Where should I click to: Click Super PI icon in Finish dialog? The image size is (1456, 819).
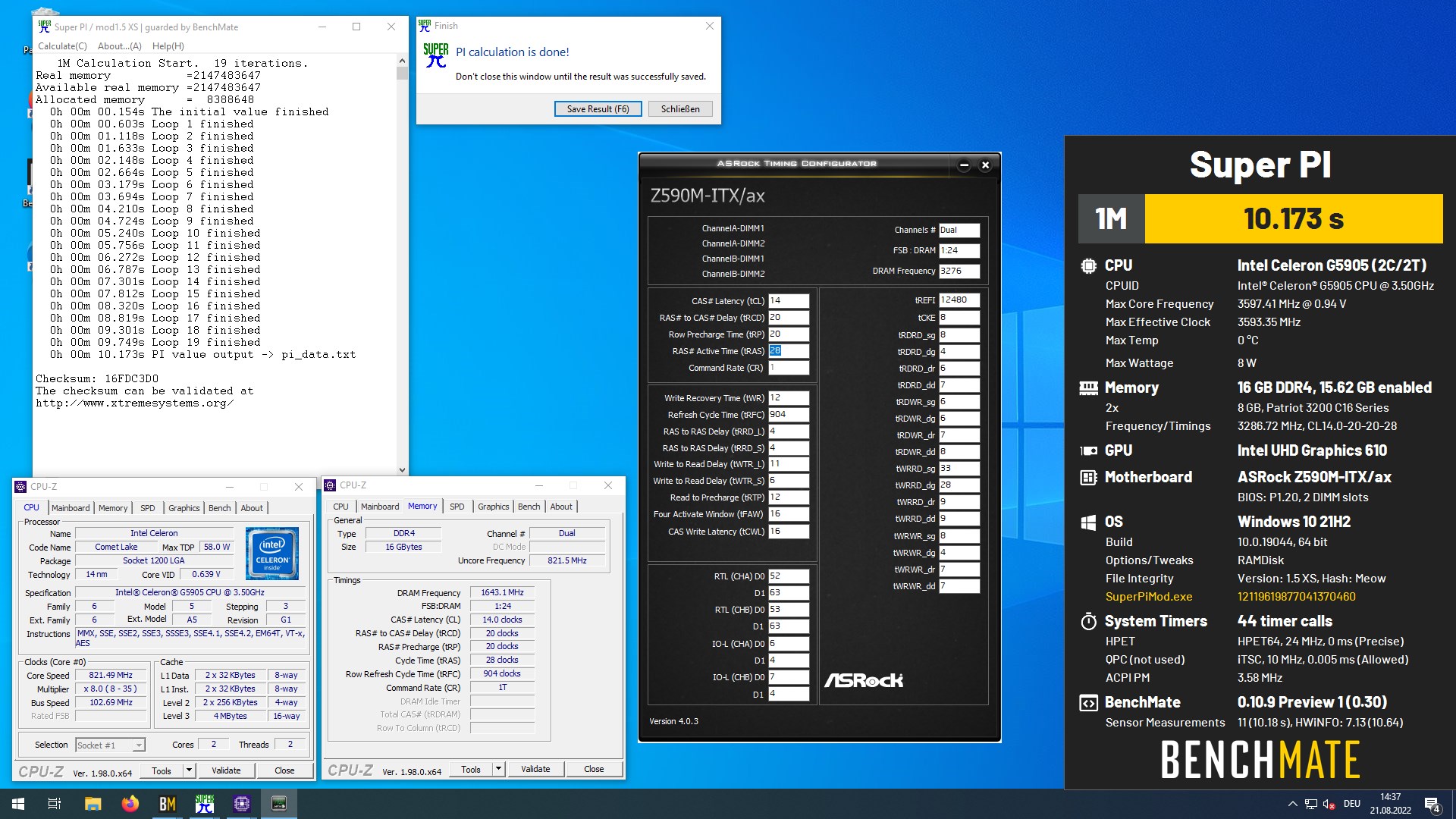[x=436, y=56]
